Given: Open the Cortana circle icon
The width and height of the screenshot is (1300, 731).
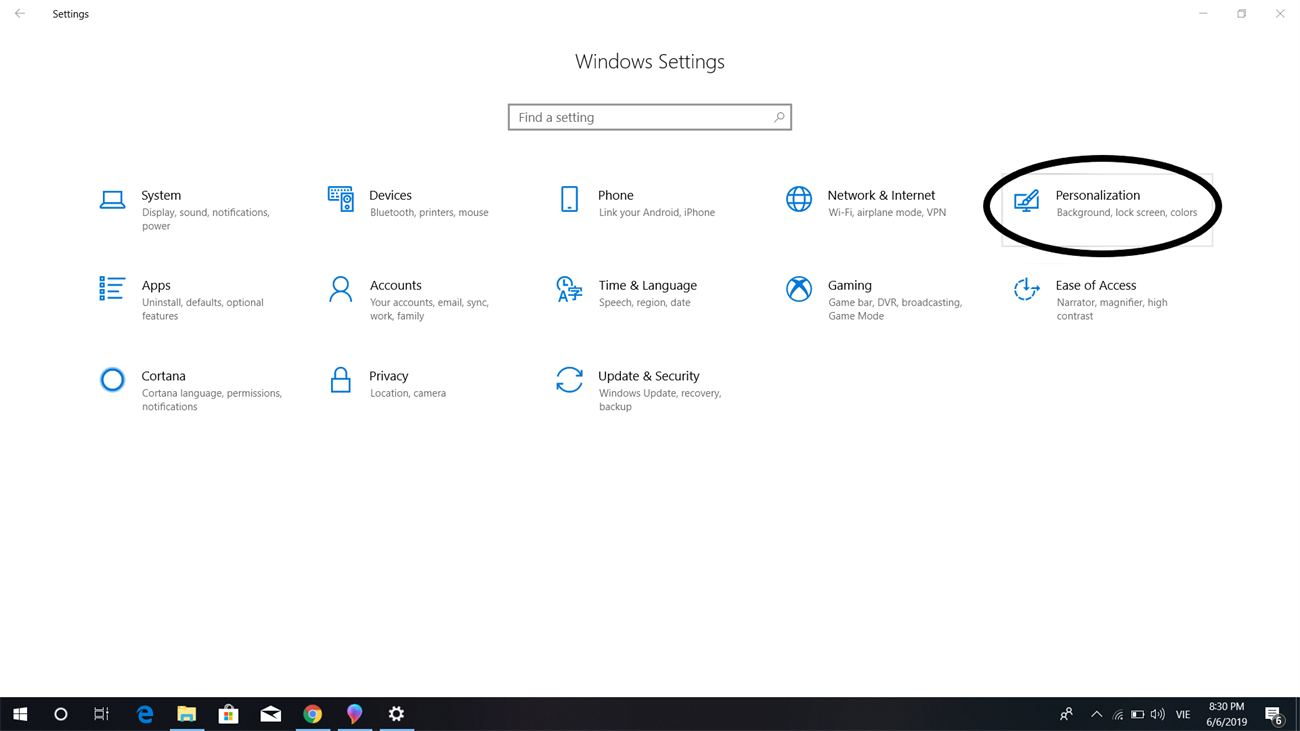Looking at the screenshot, I should pyautogui.click(x=112, y=380).
